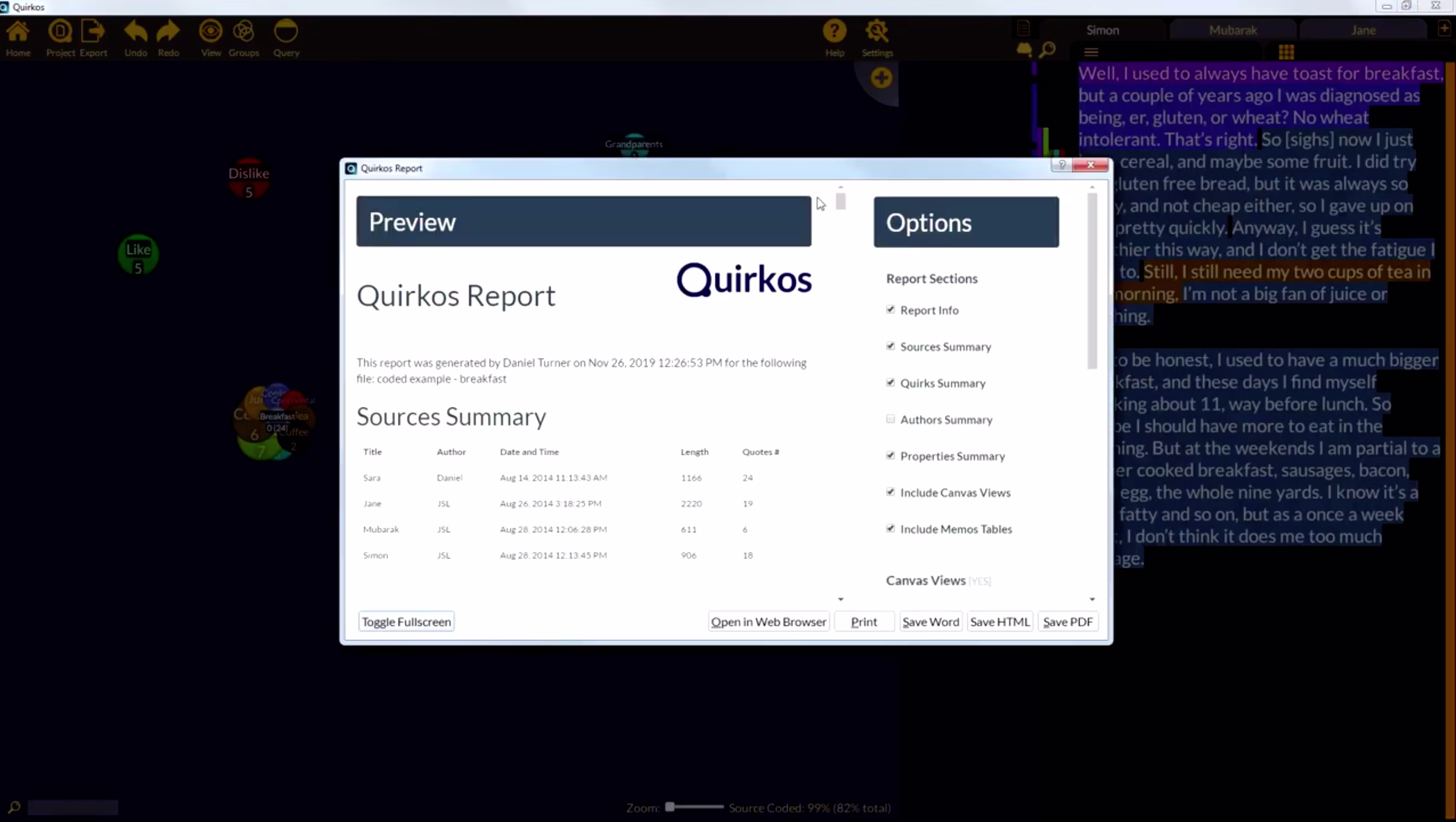Disable Include Memos Tables
The image size is (1456, 822).
pos(890,528)
